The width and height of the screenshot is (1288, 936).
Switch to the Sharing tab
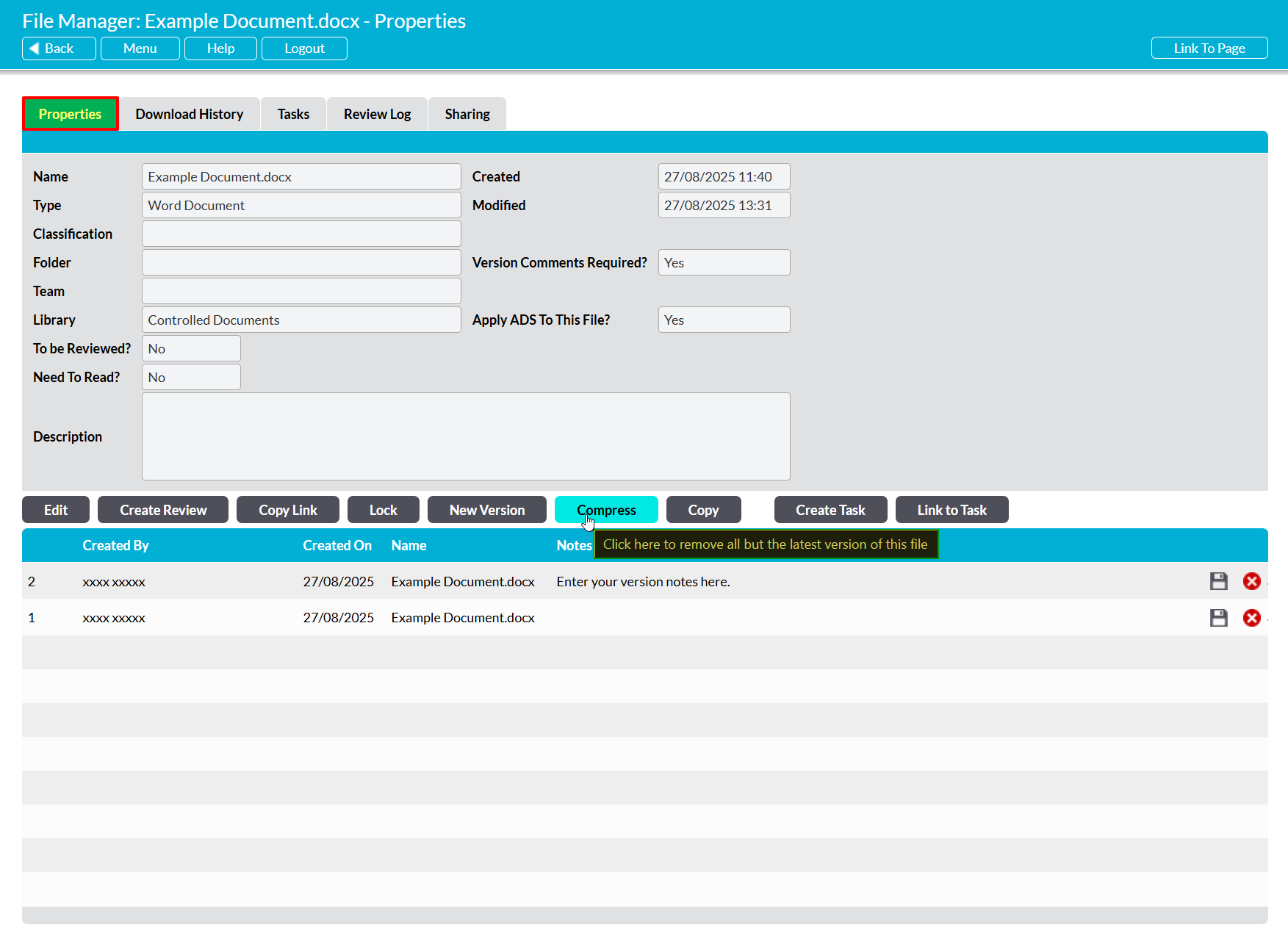click(x=467, y=114)
